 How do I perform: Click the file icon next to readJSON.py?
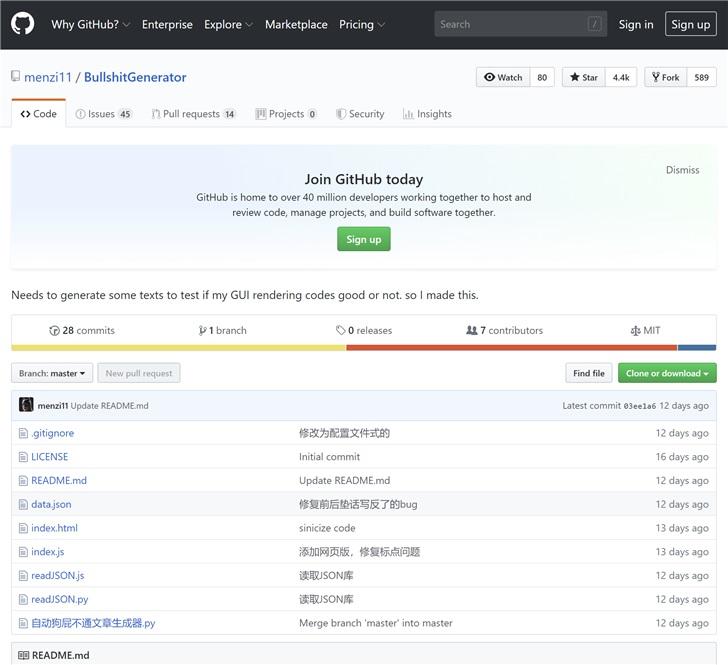pyautogui.click(x=23, y=600)
